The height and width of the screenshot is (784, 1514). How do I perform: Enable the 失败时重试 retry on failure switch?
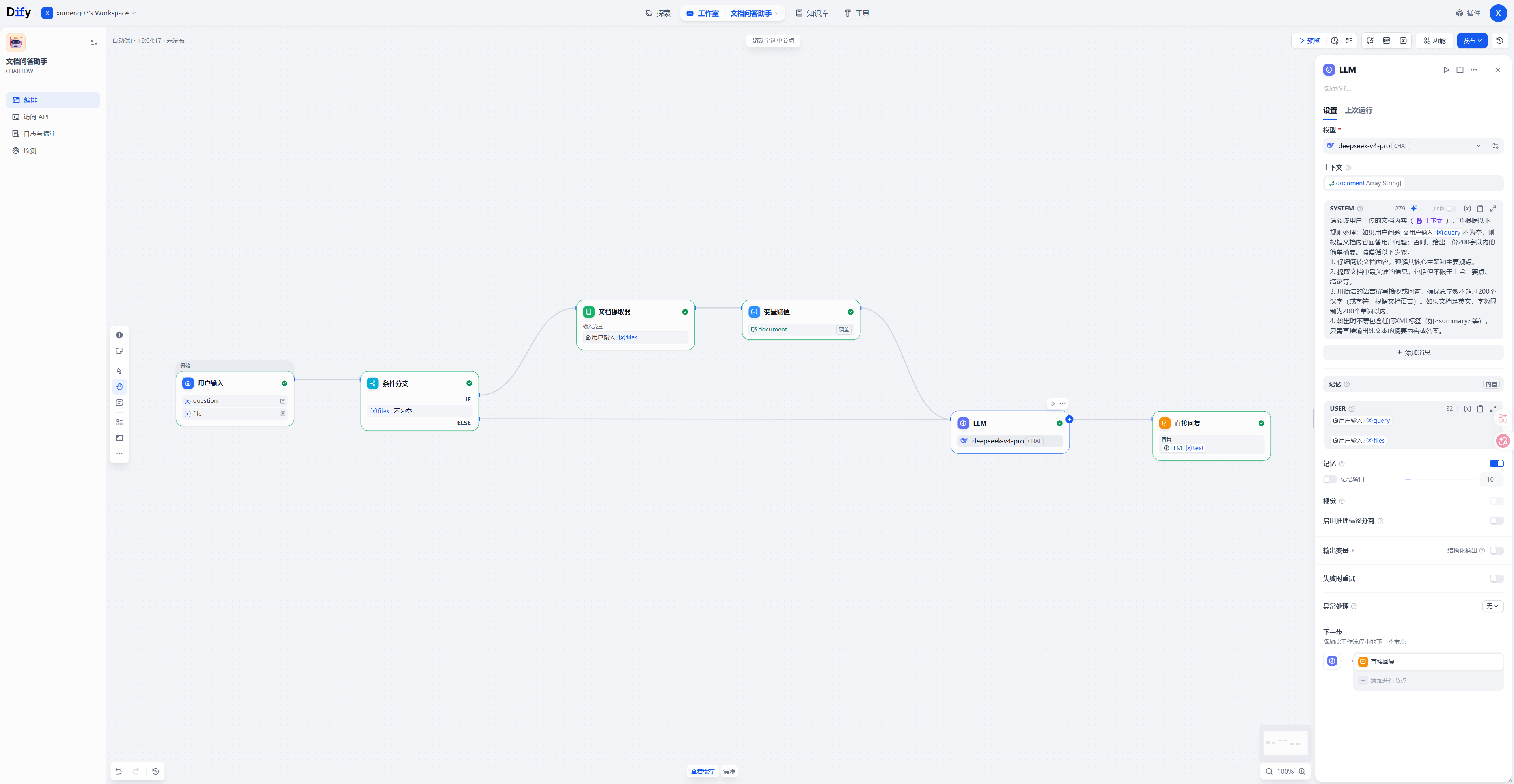point(1496,579)
